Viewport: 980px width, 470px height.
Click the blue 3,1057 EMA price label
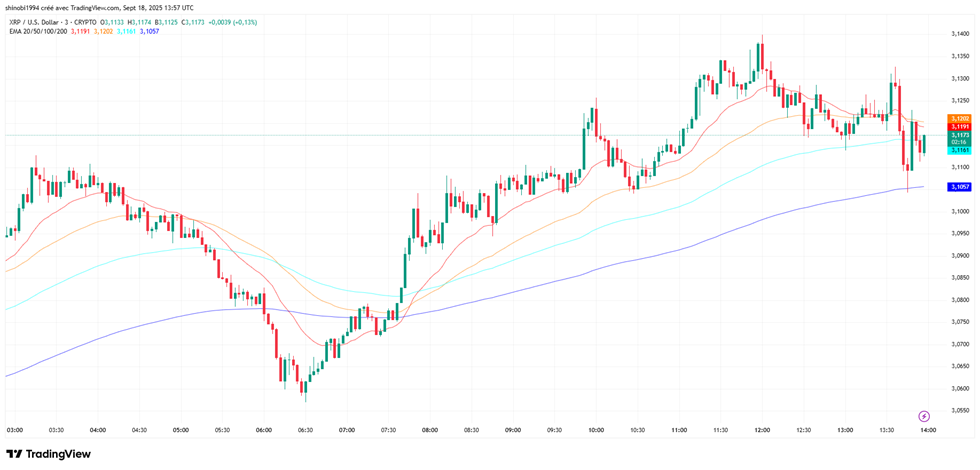(x=959, y=187)
